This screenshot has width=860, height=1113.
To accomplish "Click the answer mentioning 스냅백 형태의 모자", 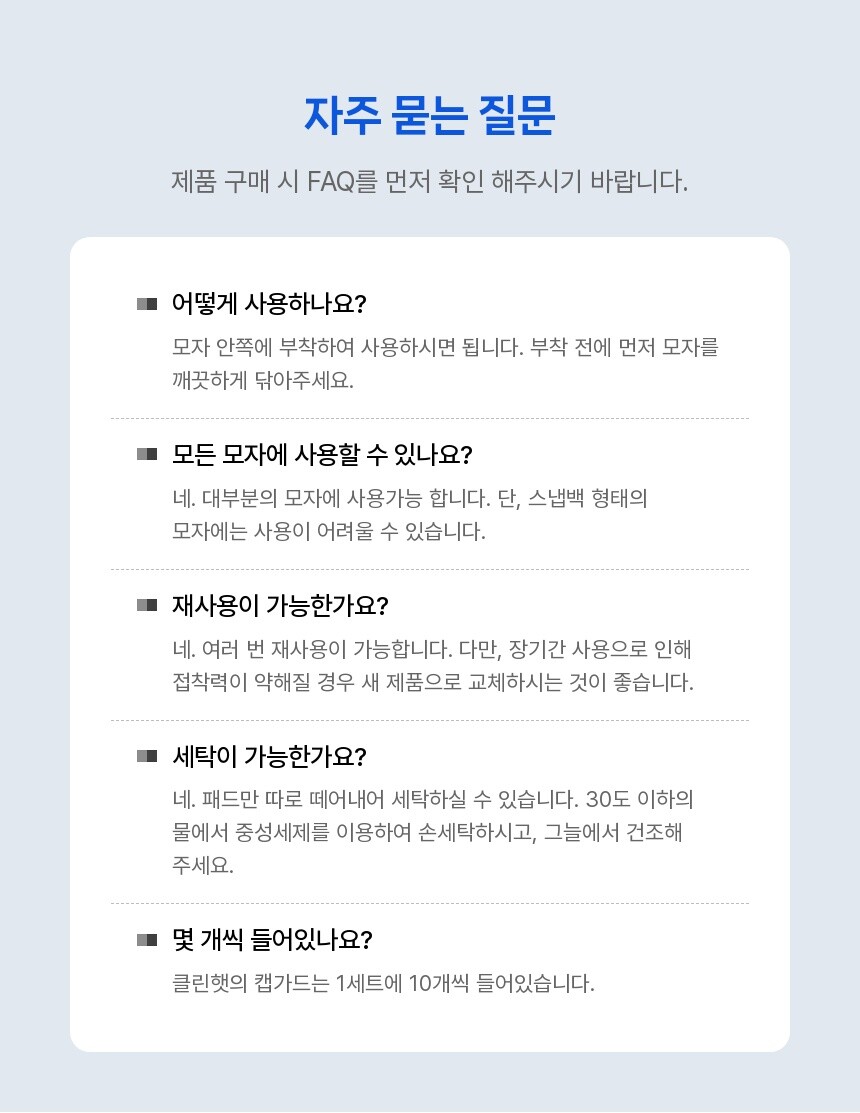I will coord(409,514).
